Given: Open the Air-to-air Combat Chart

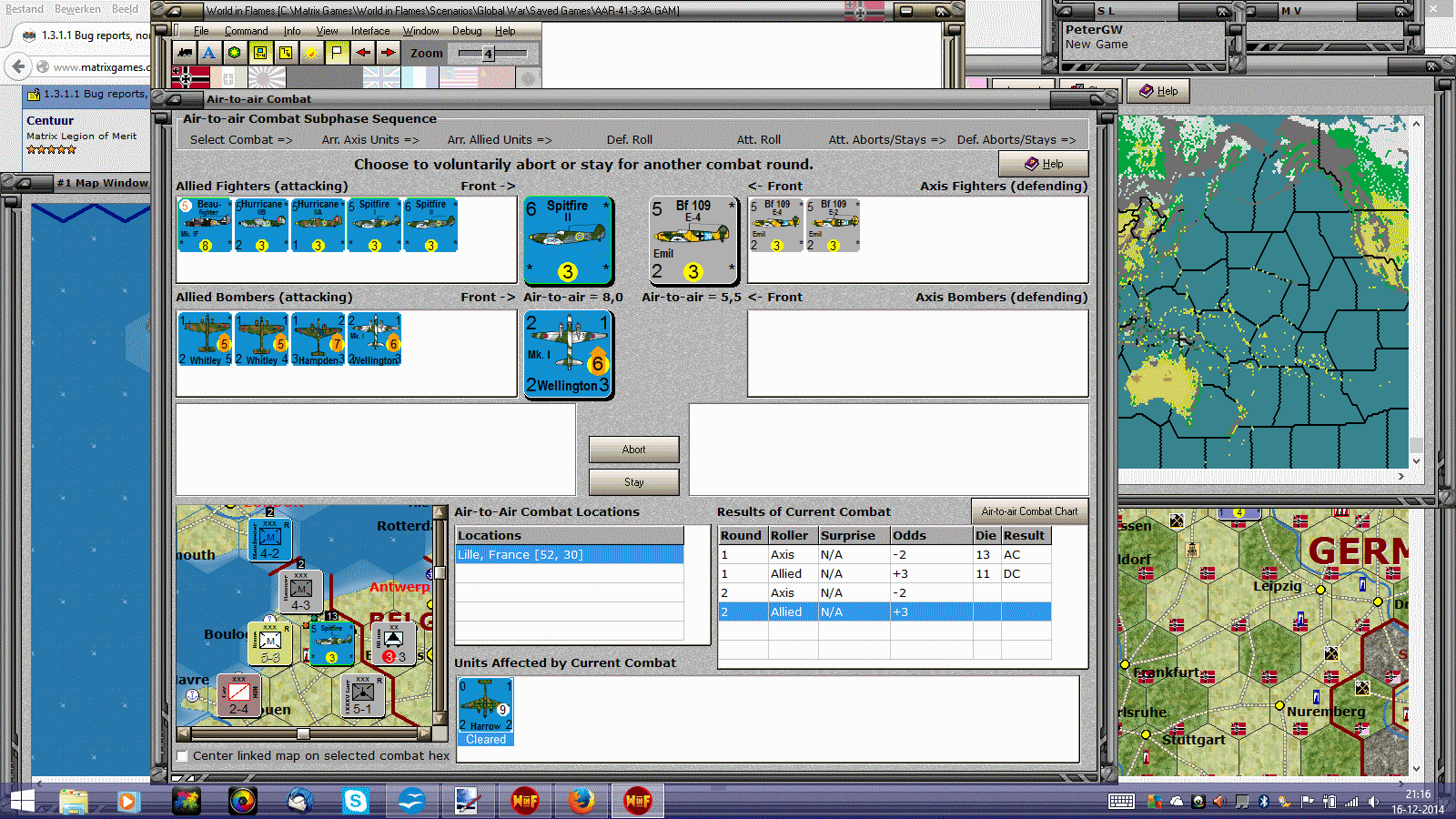Looking at the screenshot, I should click(1029, 511).
